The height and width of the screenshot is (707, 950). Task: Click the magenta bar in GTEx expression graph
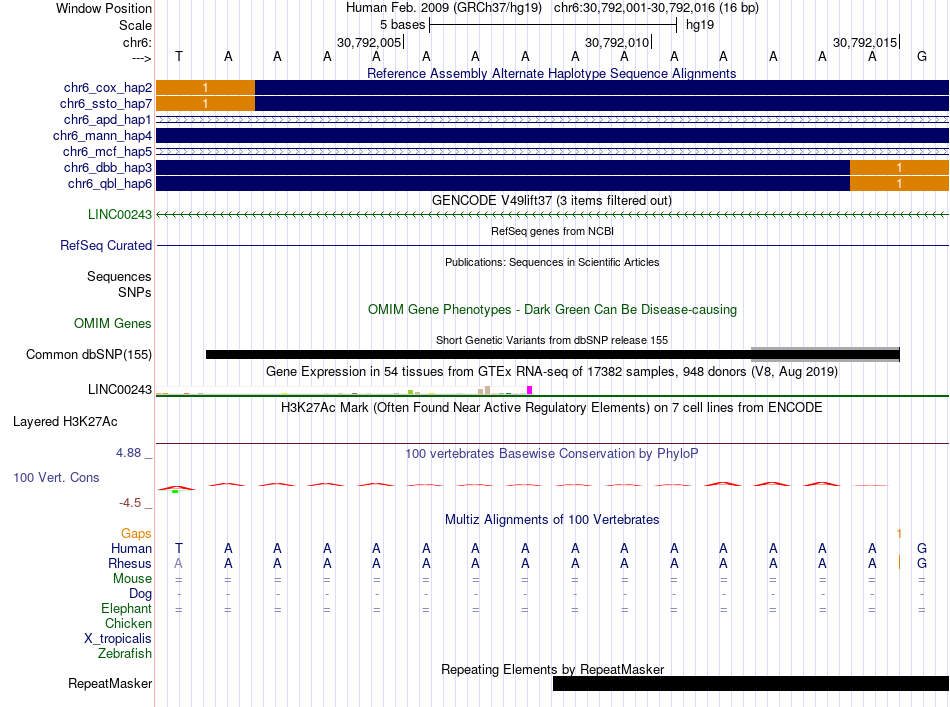530,390
